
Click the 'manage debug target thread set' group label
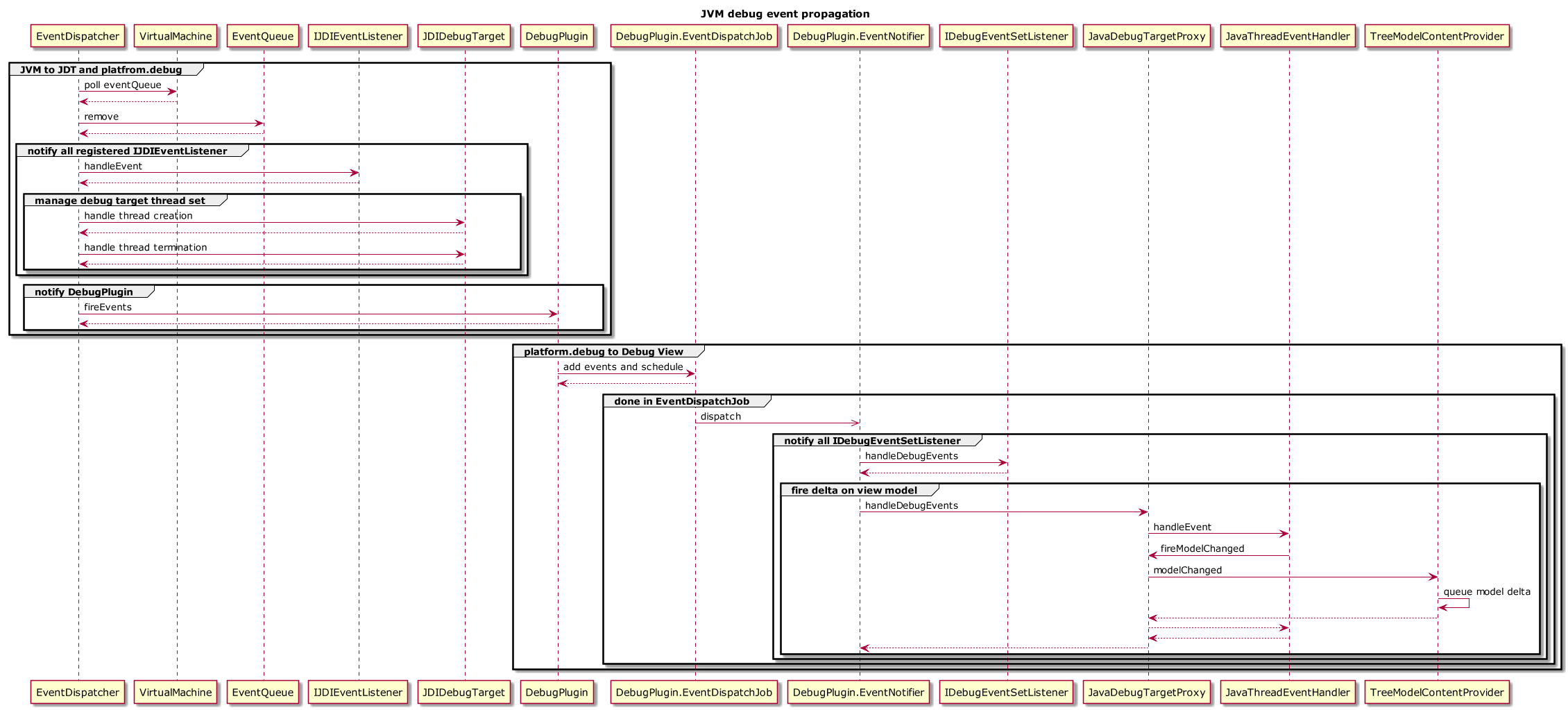click(120, 201)
